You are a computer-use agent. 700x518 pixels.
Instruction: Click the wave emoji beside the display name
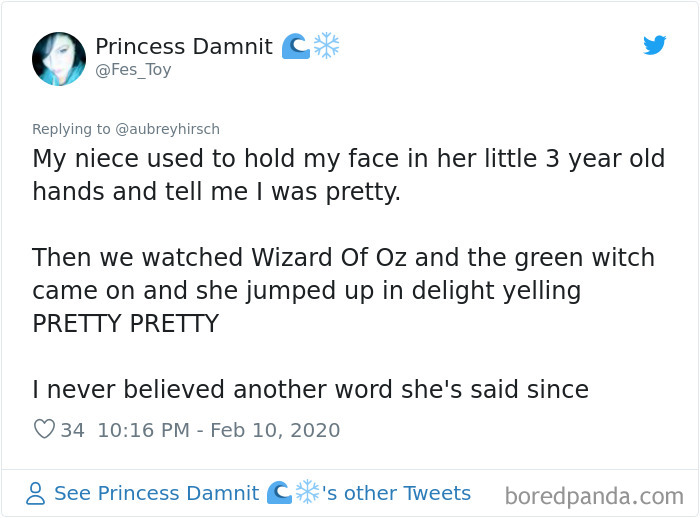[x=295, y=46]
